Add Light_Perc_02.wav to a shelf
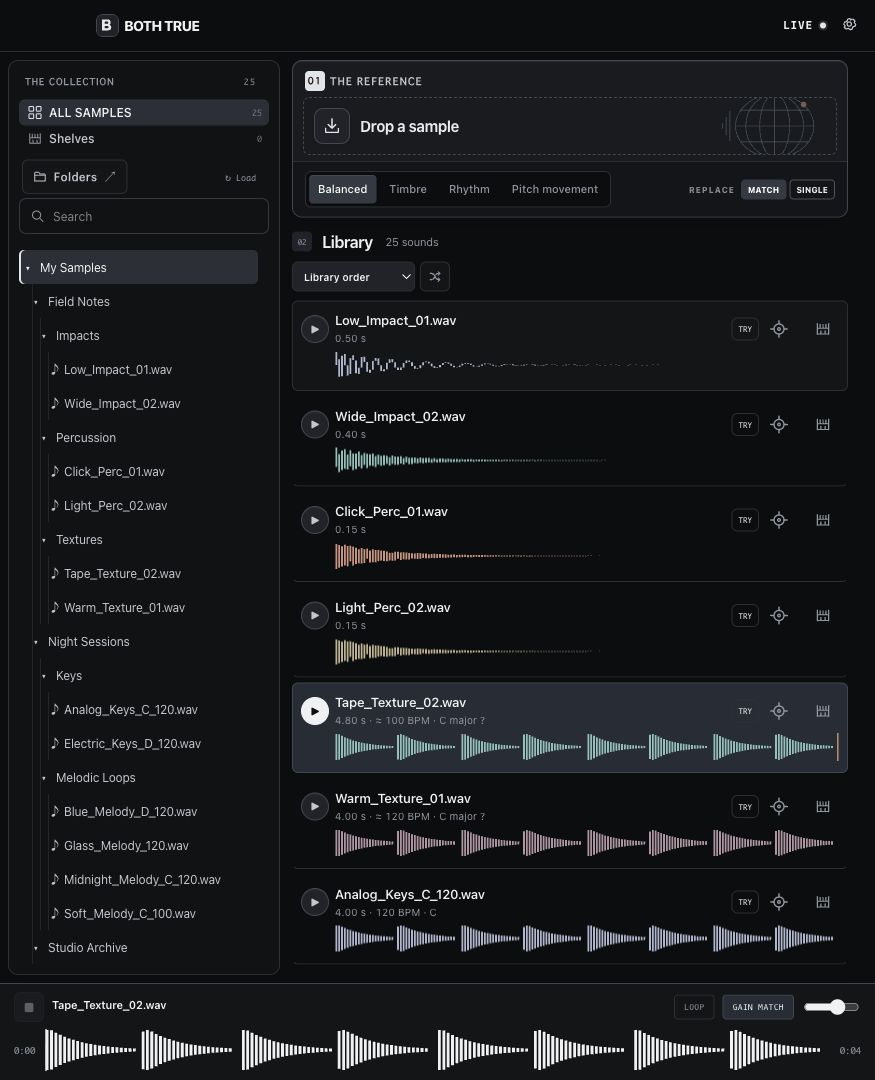 (823, 616)
